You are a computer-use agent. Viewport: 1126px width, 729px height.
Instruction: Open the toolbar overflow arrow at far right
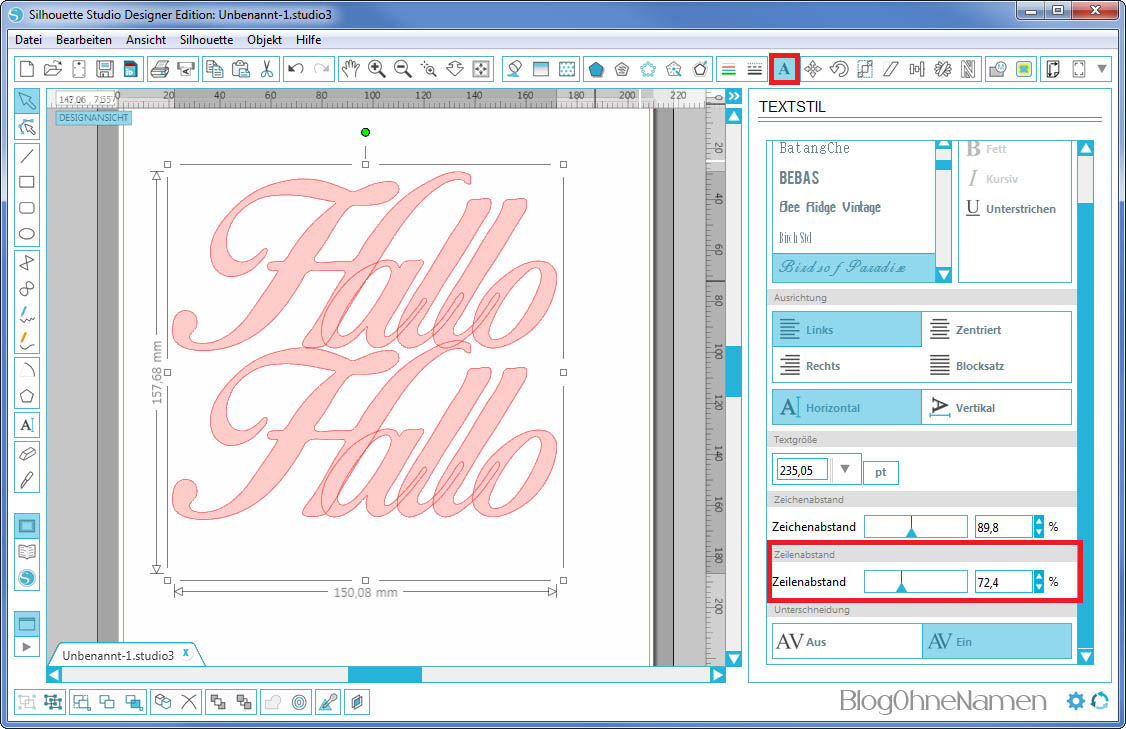coord(1103,69)
